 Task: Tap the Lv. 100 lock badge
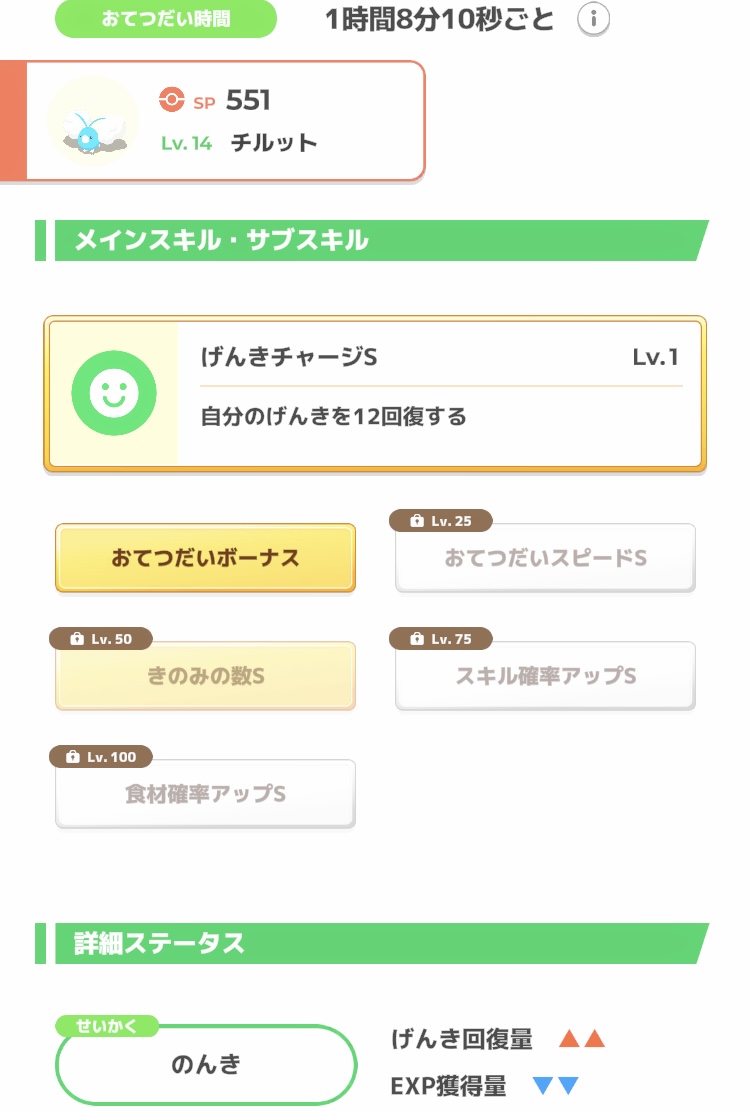(x=100, y=757)
